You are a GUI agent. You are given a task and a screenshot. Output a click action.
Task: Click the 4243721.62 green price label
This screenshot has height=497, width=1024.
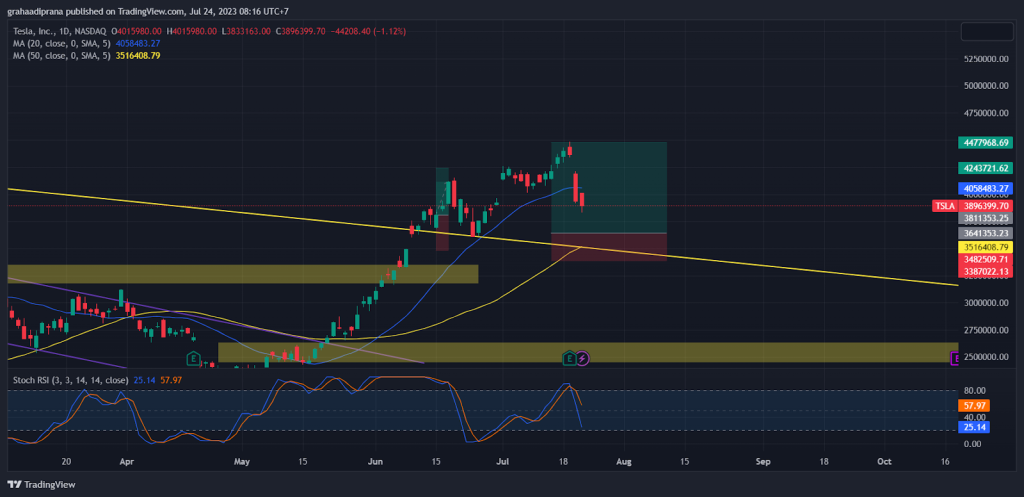point(985,168)
